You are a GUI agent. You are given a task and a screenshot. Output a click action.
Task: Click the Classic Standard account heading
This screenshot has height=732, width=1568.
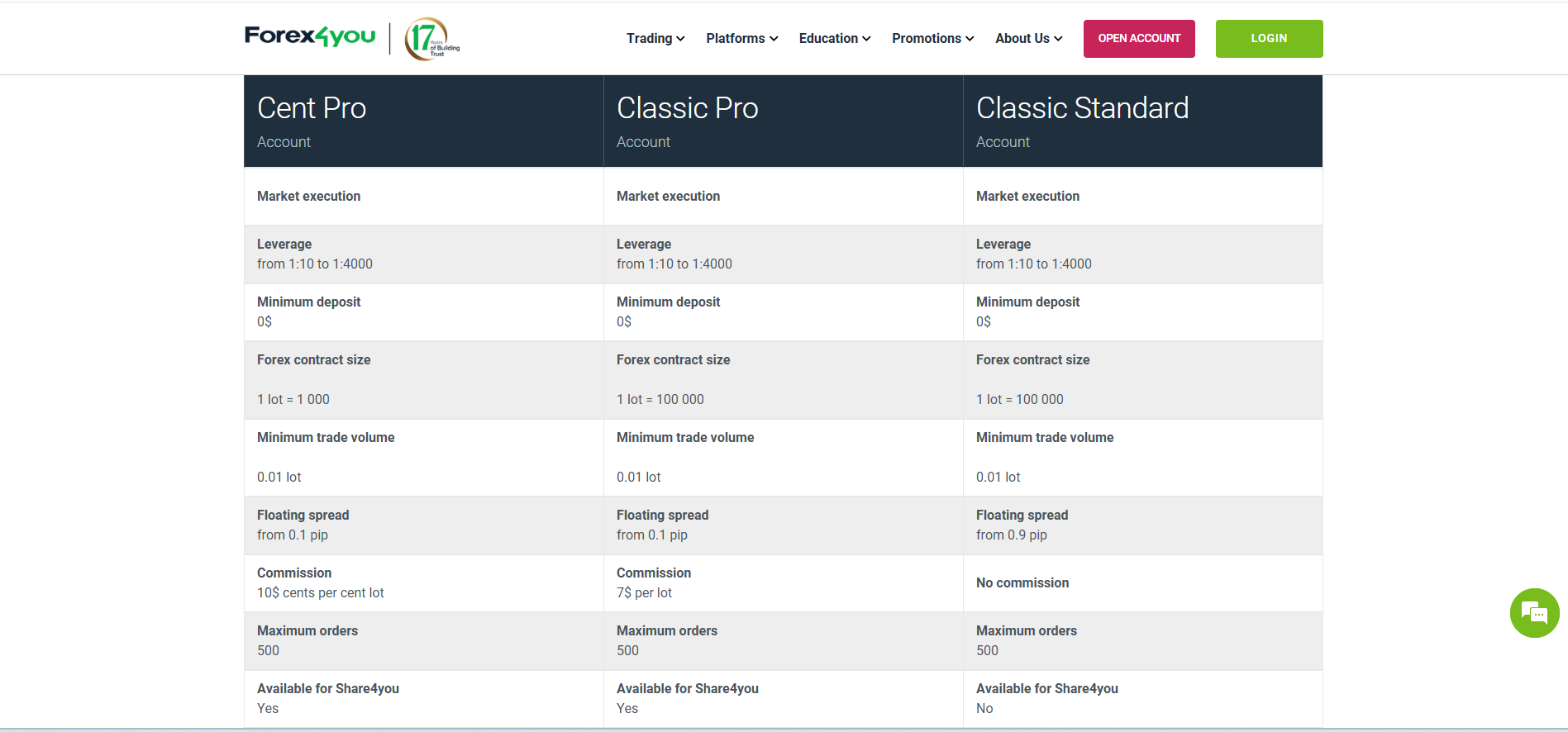tap(1082, 108)
